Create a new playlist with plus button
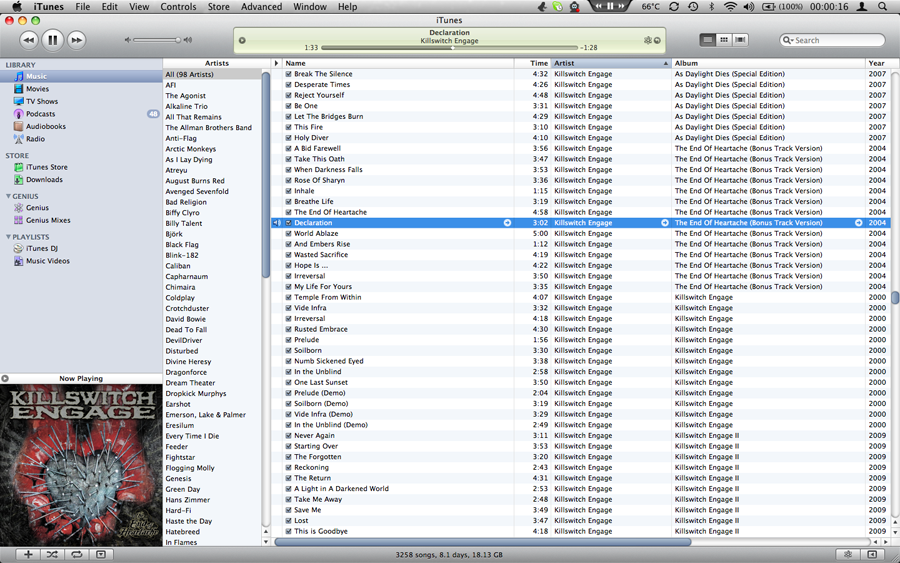The width and height of the screenshot is (900, 563). pyautogui.click(x=28, y=554)
